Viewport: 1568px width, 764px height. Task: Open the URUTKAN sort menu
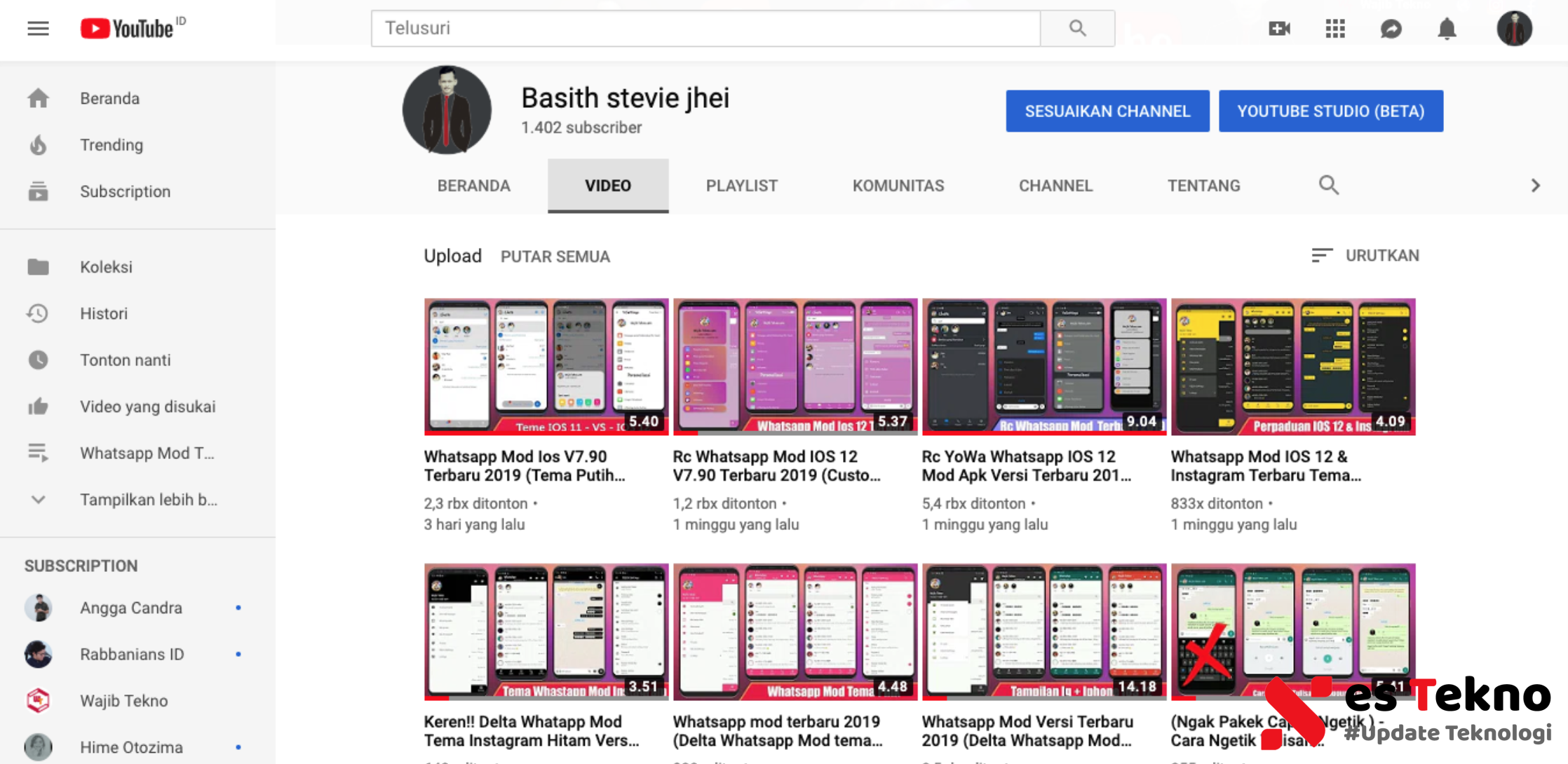click(1365, 256)
